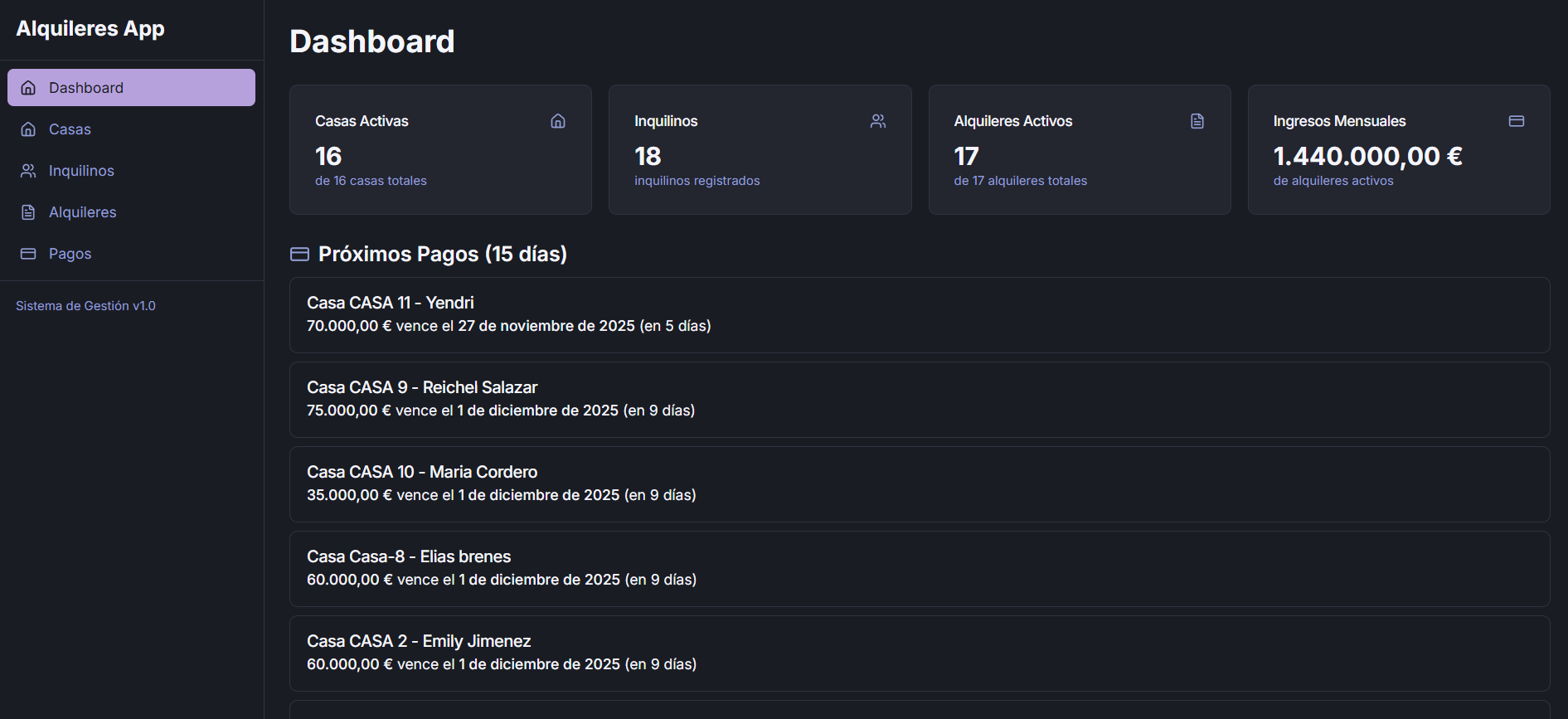Click the 'de alquileres activos' text
1568x719 pixels.
click(x=1333, y=181)
